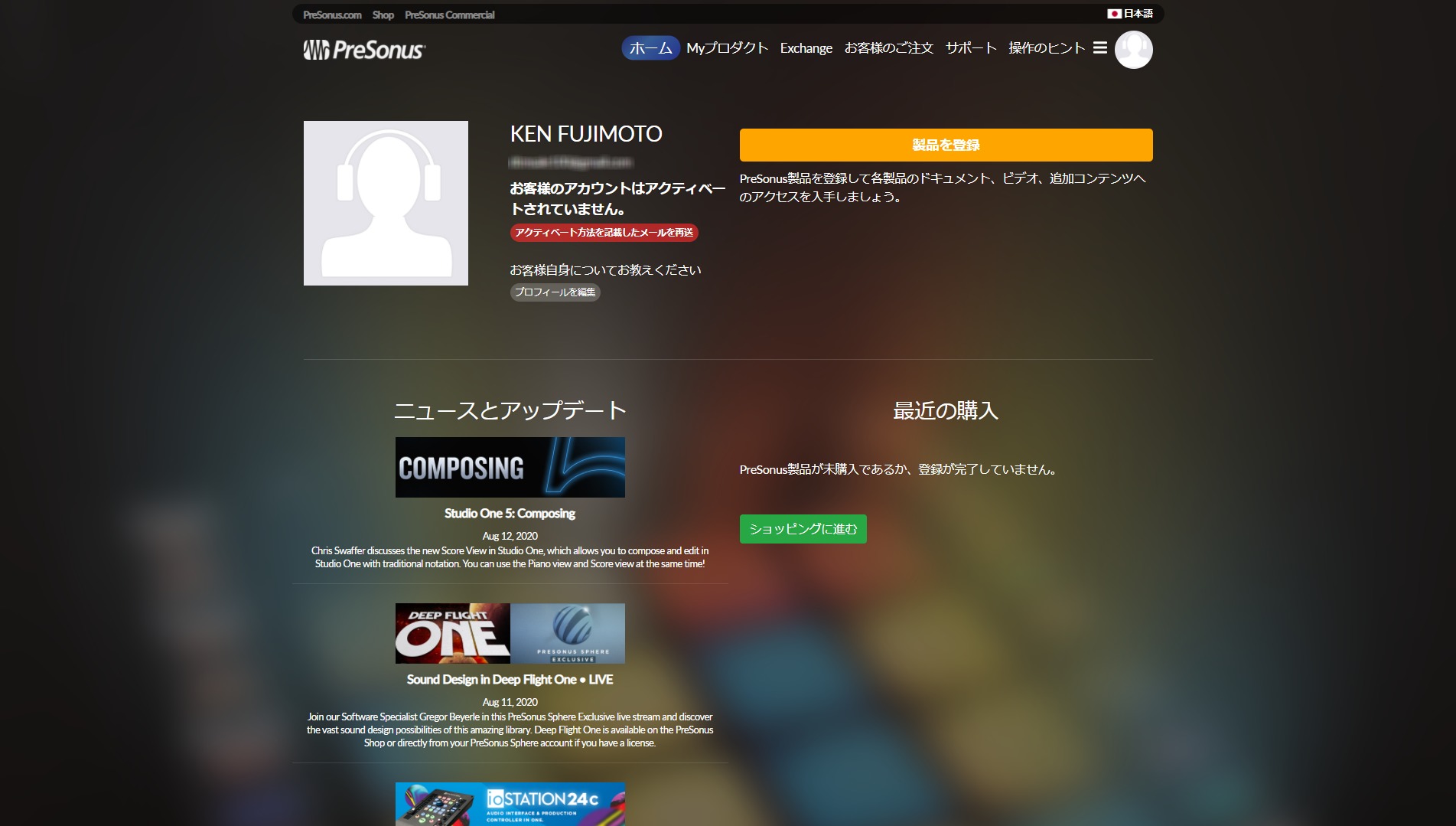Click the ニュースとアップデート heading
The image size is (1456, 826).
(510, 410)
